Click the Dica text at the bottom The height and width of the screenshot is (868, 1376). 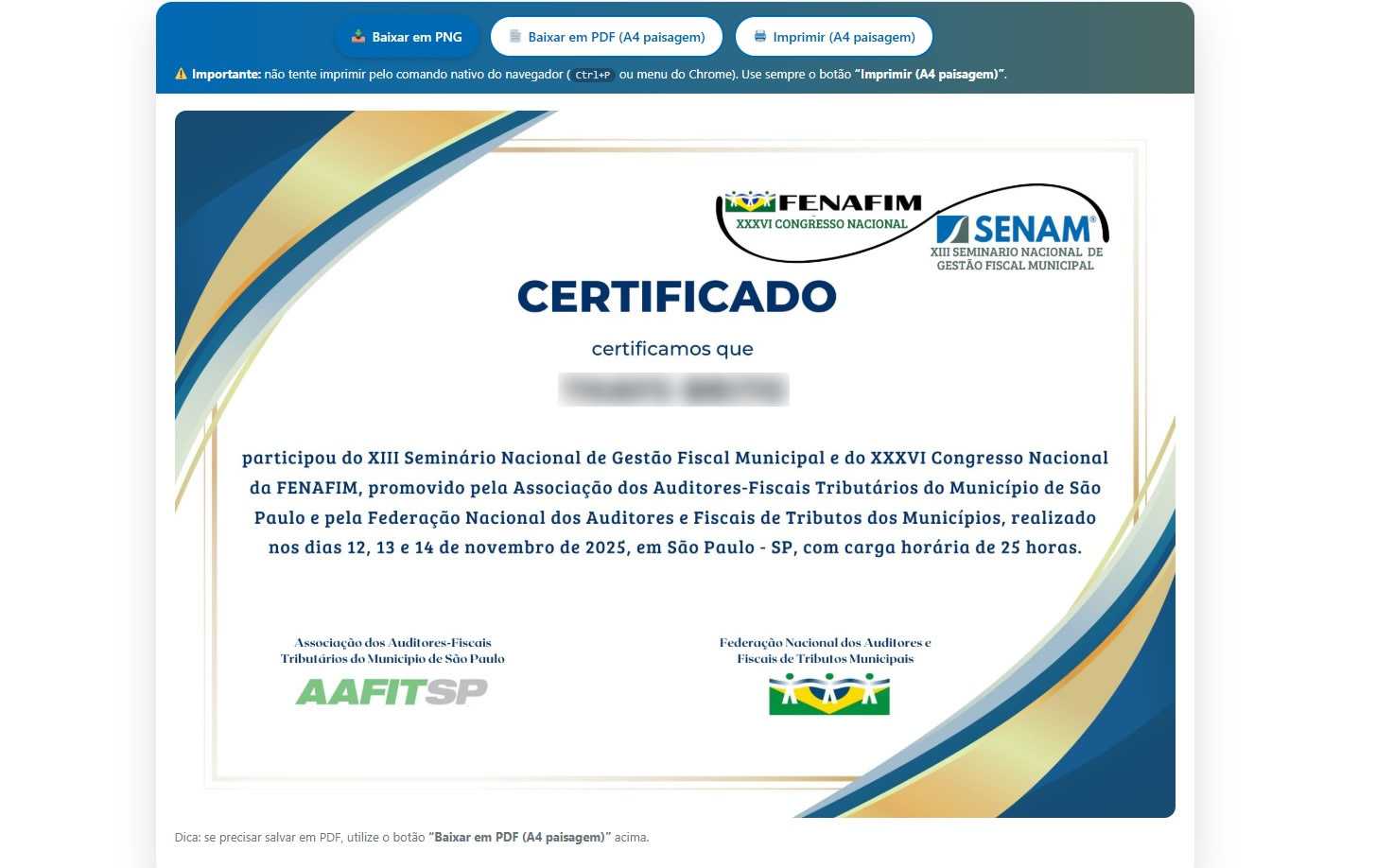coord(185,837)
